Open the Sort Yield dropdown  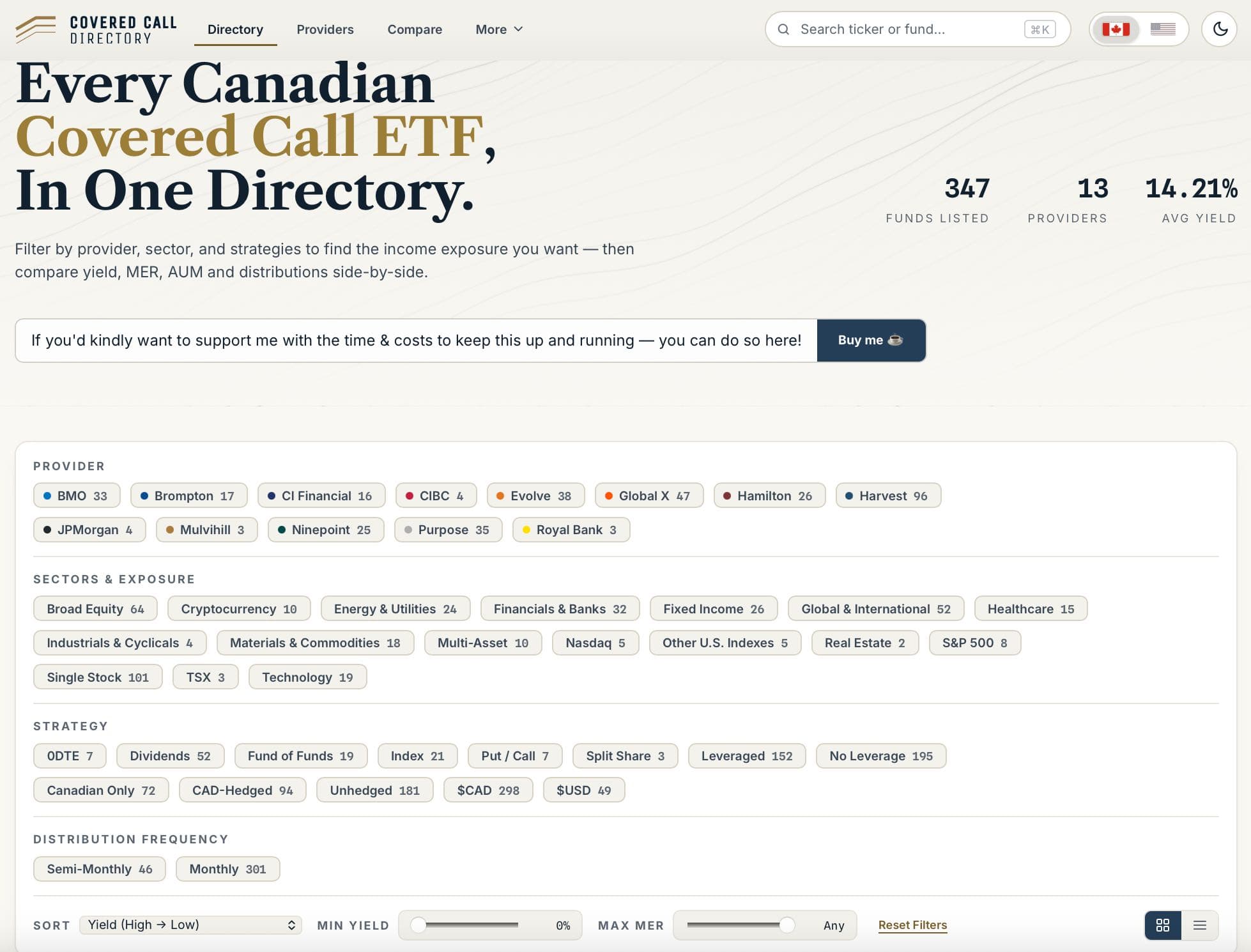pos(190,925)
